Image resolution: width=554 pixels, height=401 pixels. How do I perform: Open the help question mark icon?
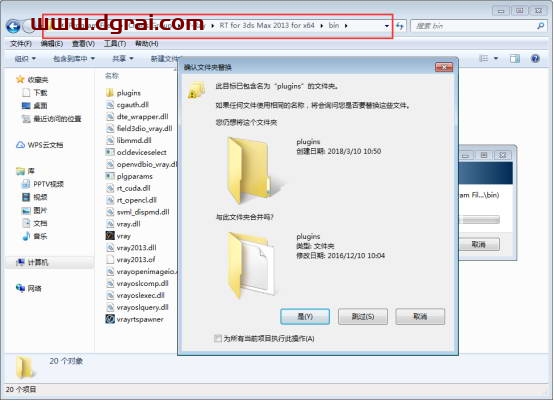click(535, 58)
